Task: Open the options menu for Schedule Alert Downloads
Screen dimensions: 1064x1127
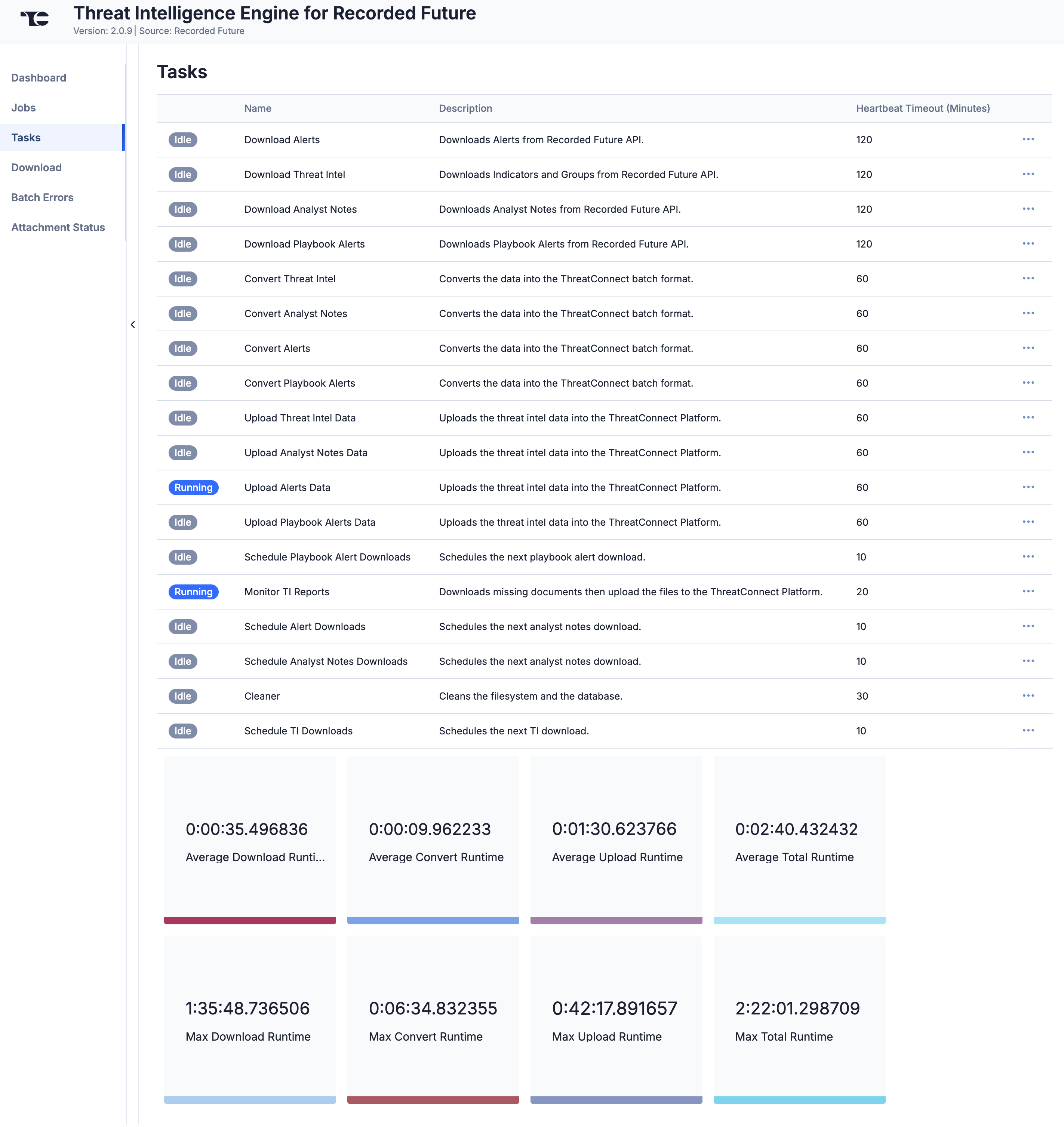Action: coord(1028,626)
